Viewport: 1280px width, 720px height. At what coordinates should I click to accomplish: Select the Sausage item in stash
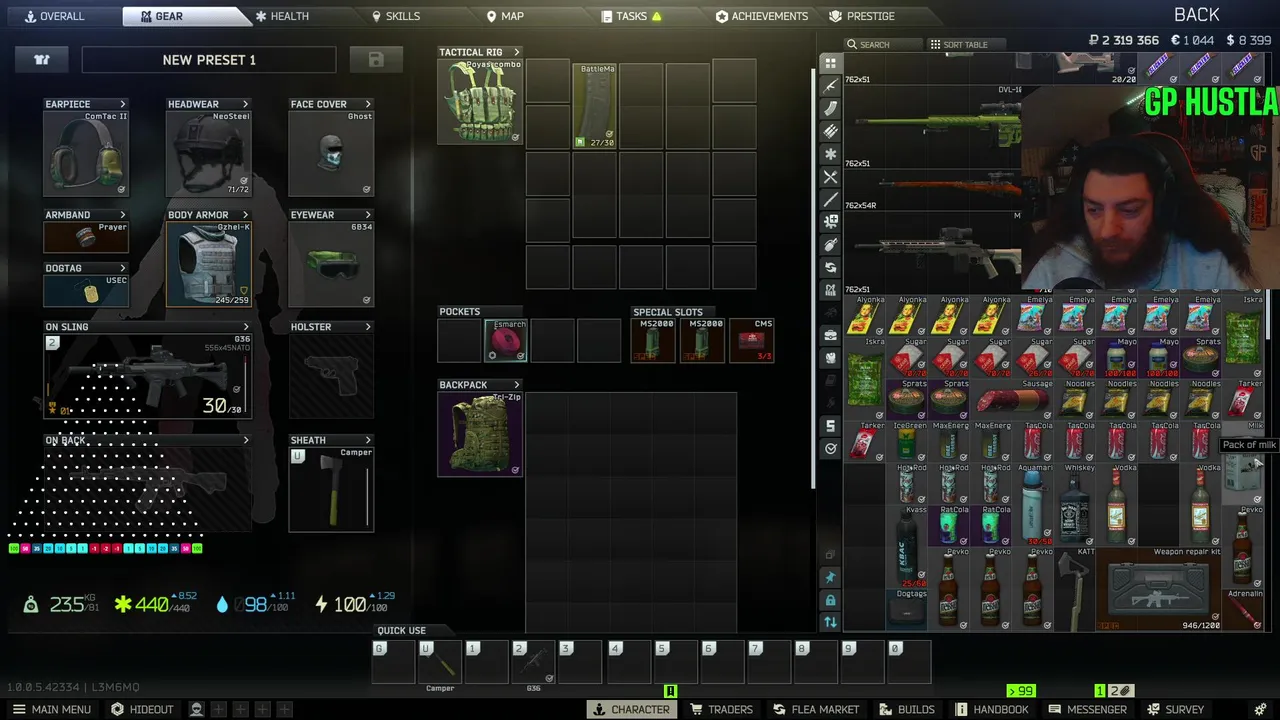click(x=1012, y=400)
